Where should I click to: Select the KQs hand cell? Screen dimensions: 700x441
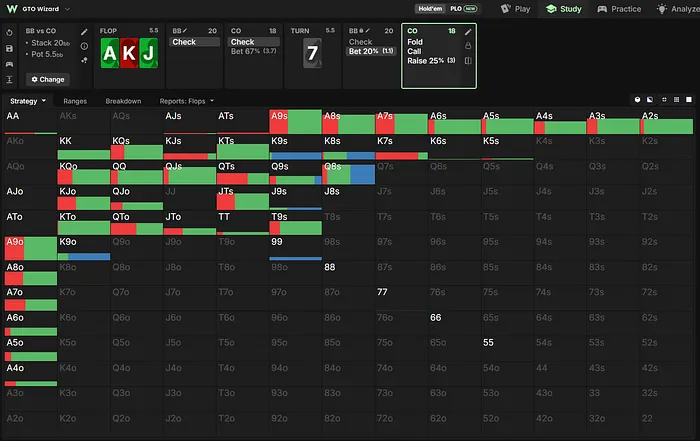(x=137, y=147)
